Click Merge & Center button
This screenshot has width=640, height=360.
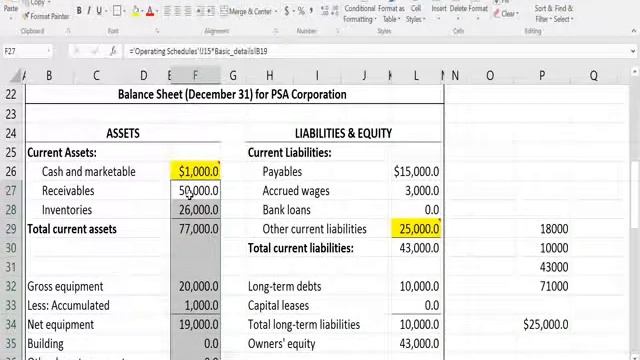[246, 11]
